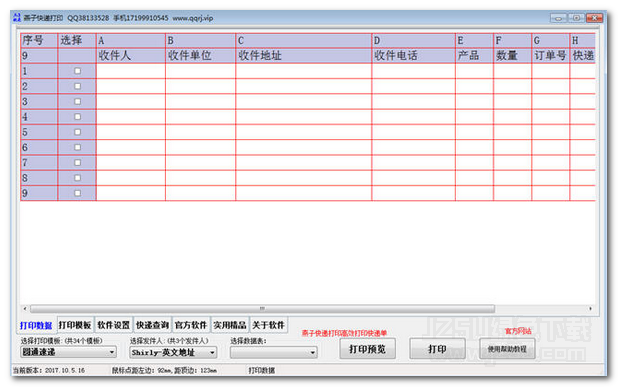The width and height of the screenshot is (618, 387).
Task: Click the 打印预览 button
Action: [367, 349]
